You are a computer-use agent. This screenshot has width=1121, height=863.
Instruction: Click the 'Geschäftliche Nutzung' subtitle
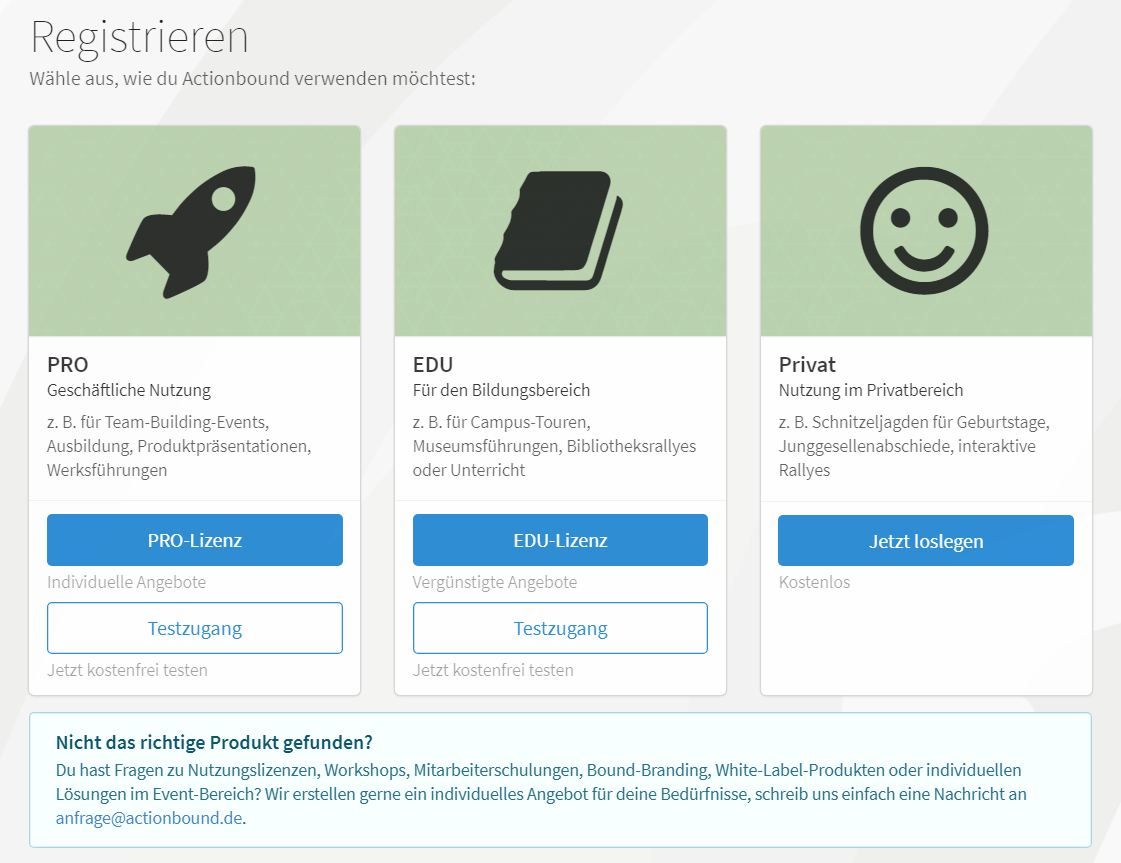(129, 390)
